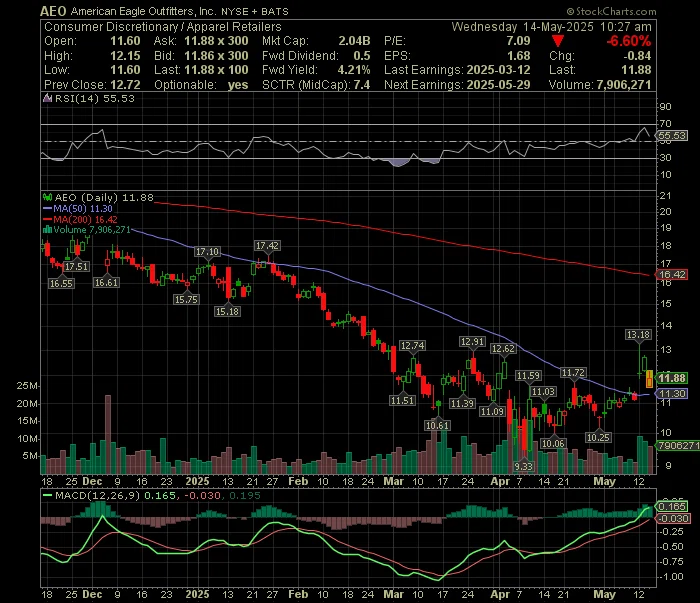700x603 pixels.
Task: Click the Wednesday 14-May-2025 10:27 am timestamp
Action: [551, 27]
